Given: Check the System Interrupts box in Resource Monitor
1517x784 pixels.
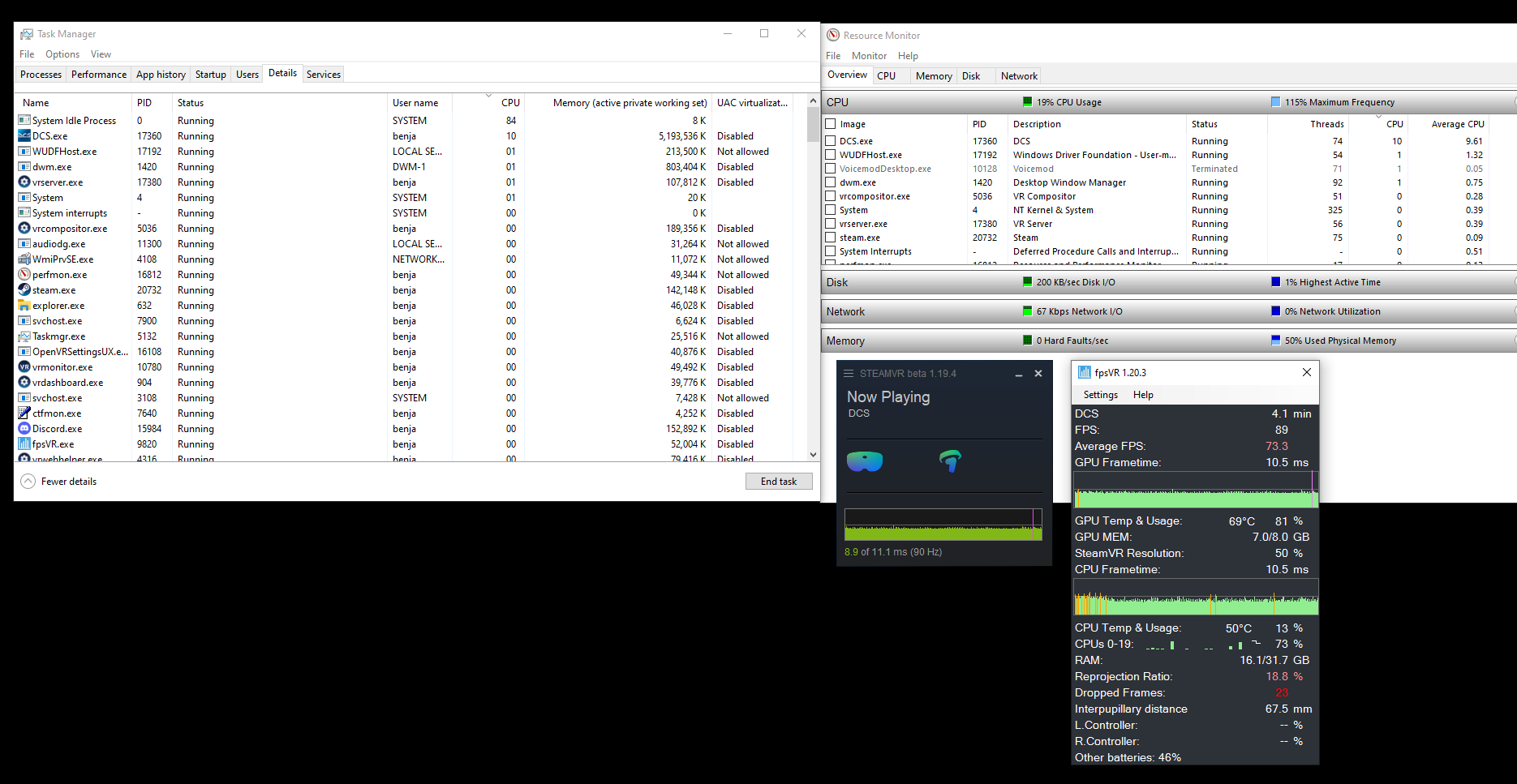Looking at the screenshot, I should tap(831, 251).
